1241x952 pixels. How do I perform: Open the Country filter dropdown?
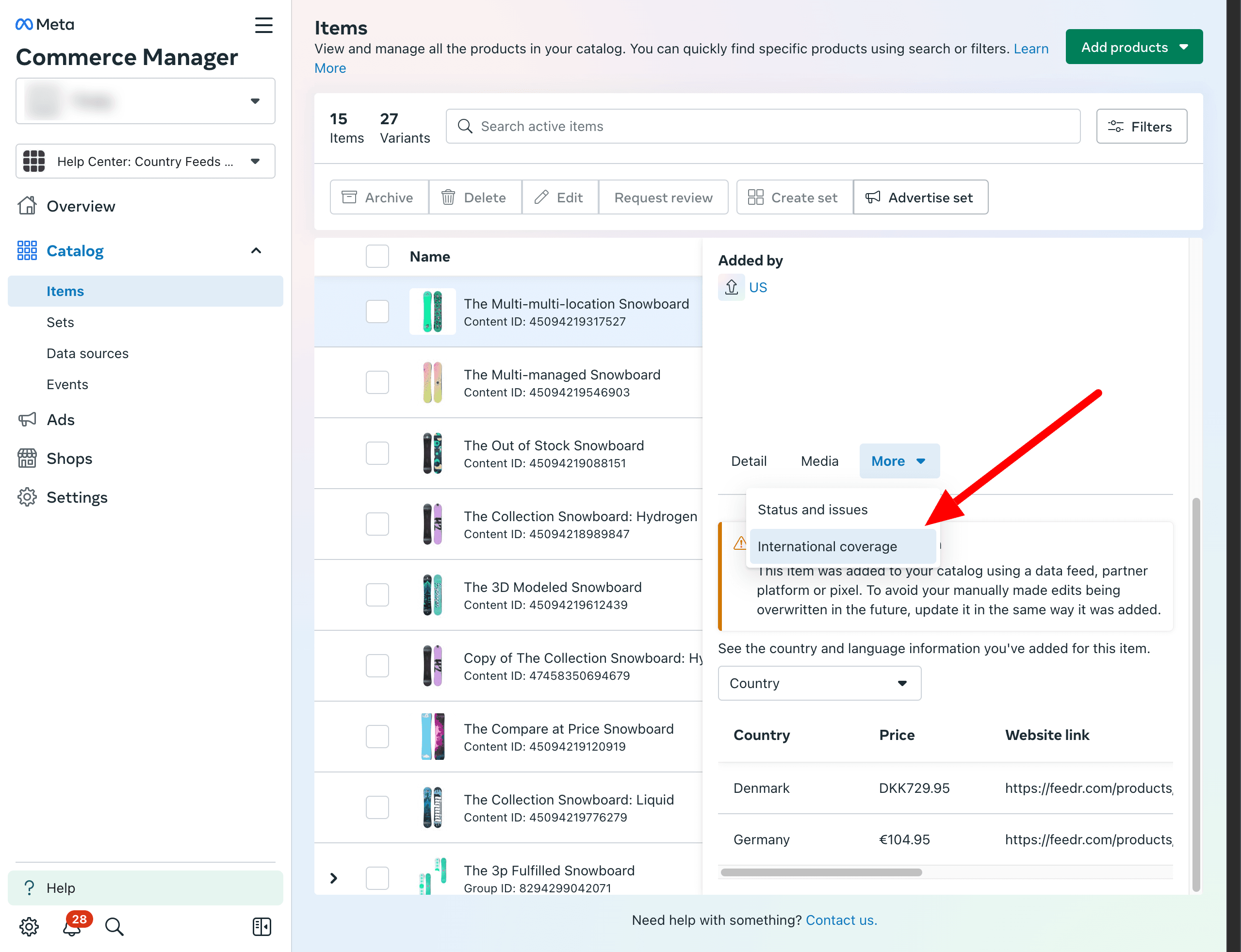click(x=819, y=683)
